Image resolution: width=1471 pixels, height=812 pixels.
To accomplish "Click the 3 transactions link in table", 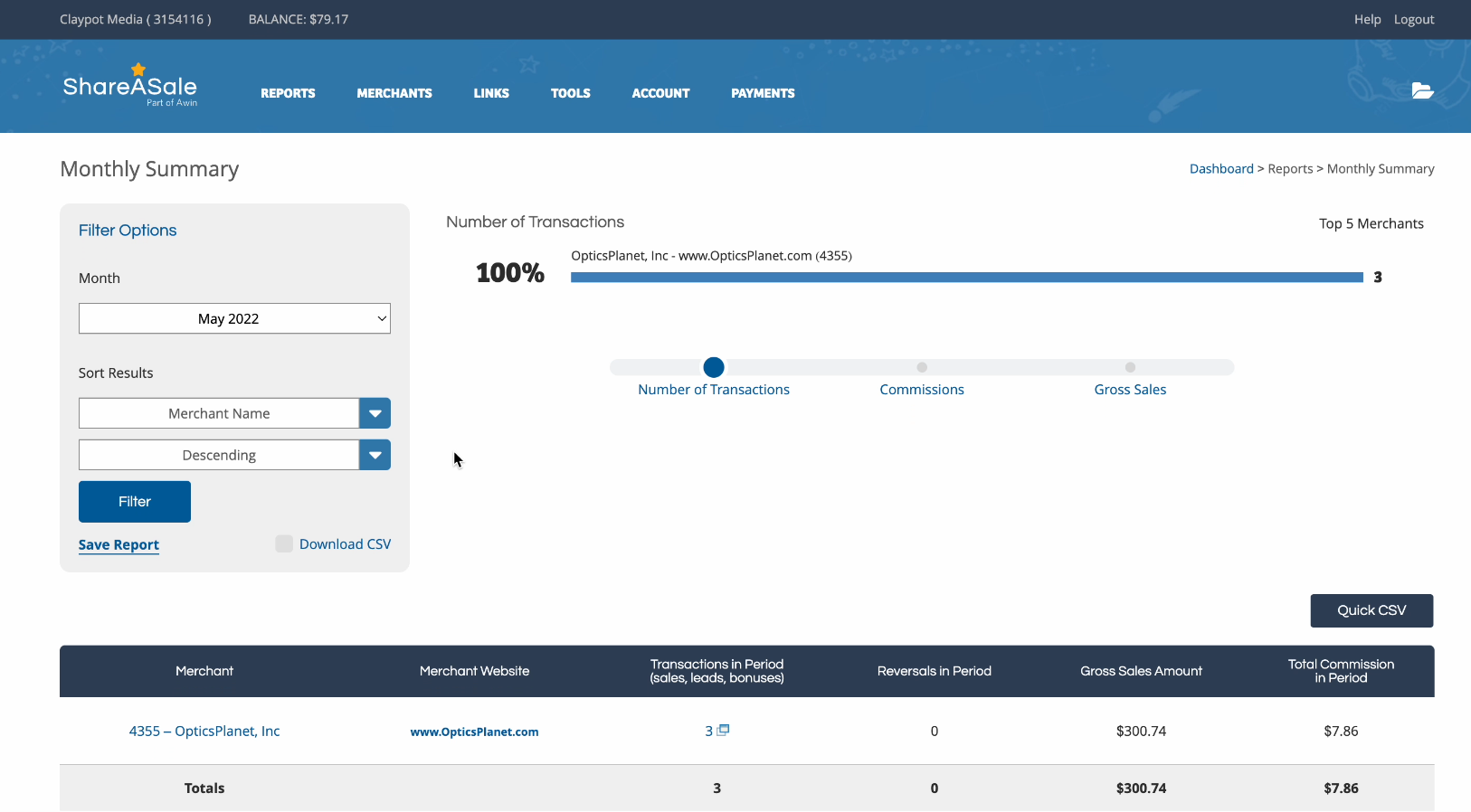I will coord(709,731).
